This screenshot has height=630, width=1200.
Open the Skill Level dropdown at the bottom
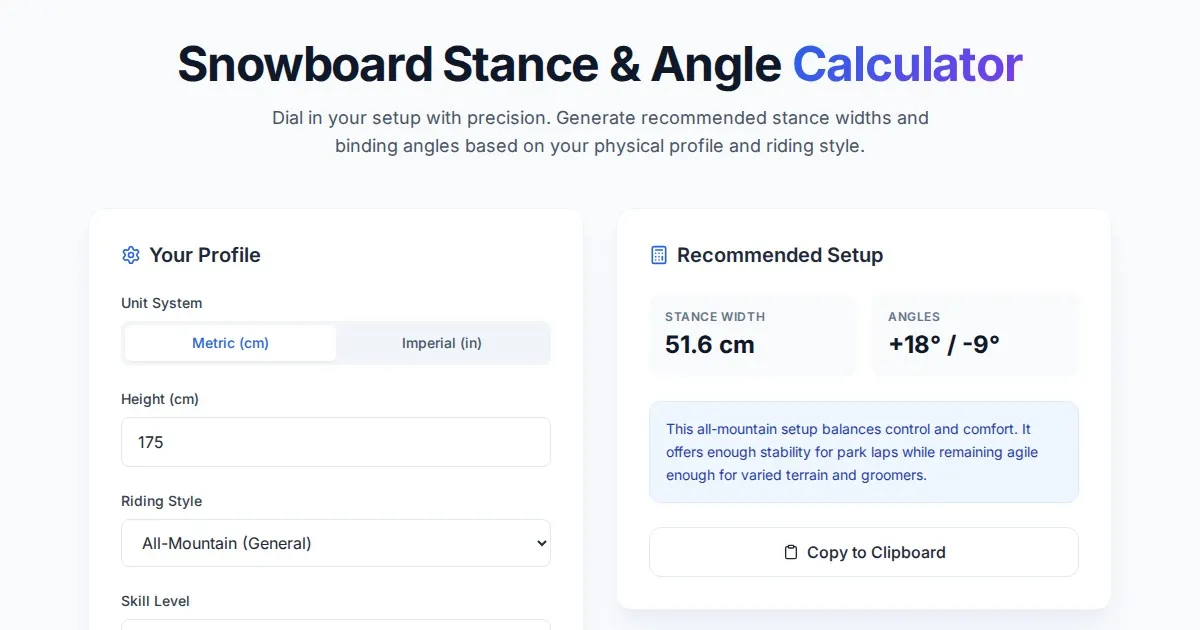point(336,624)
